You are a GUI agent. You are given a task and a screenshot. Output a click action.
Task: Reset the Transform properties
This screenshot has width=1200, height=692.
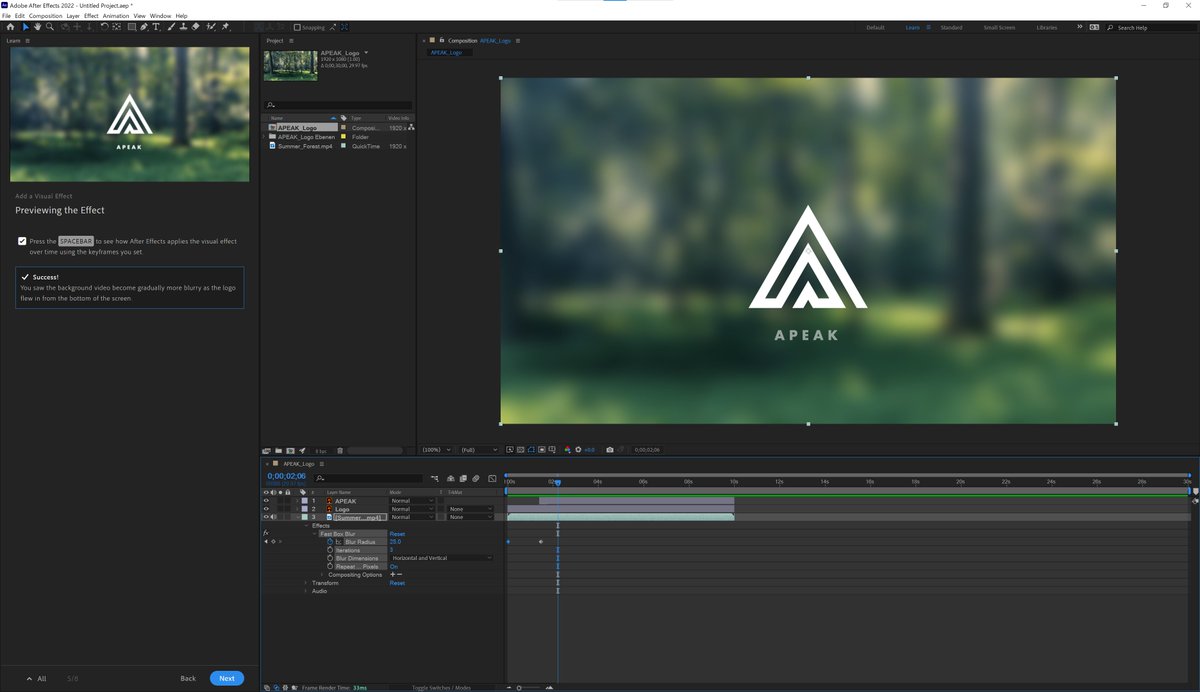(x=397, y=583)
